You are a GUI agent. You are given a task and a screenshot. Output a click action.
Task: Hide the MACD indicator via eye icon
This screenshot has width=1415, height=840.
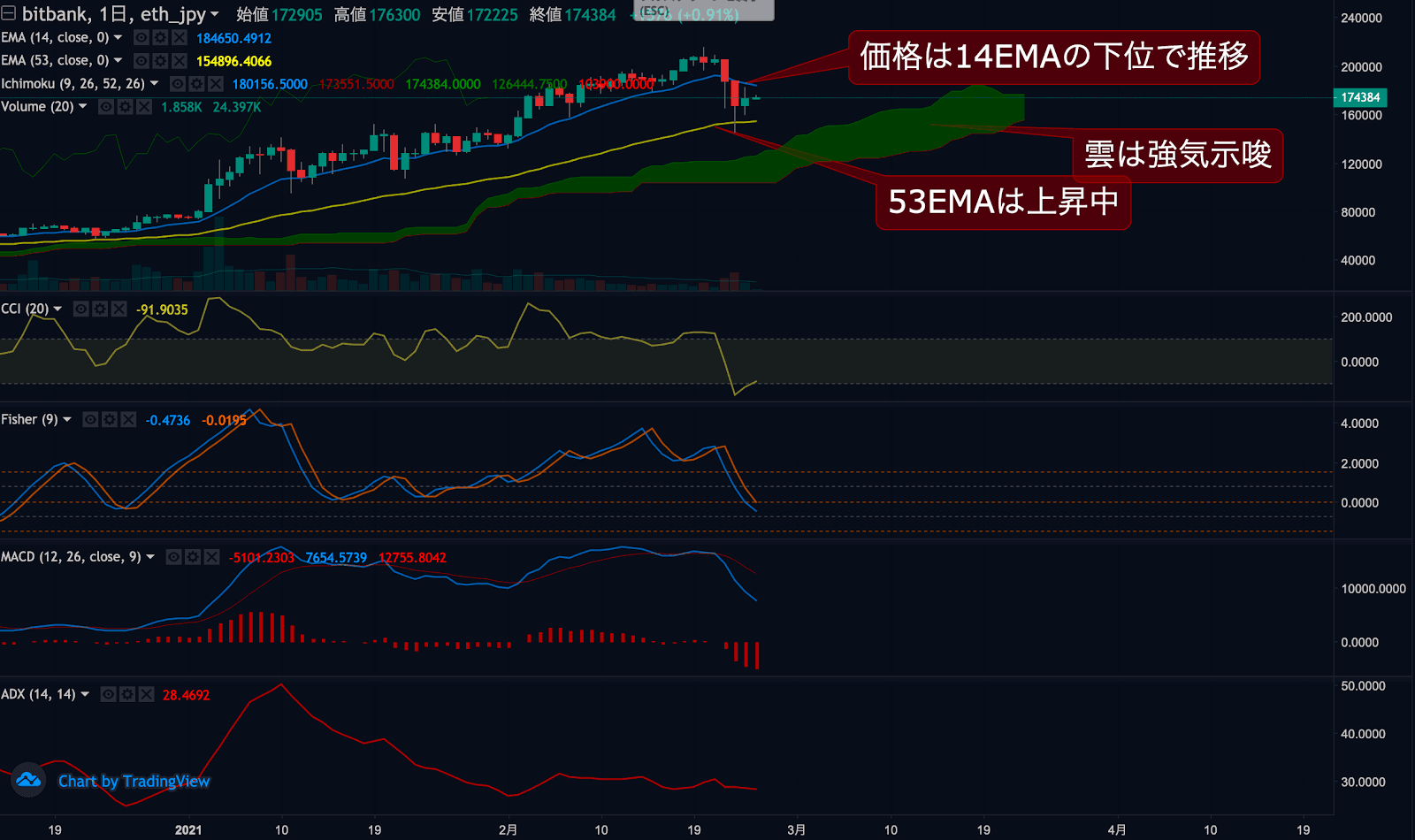pyautogui.click(x=173, y=557)
